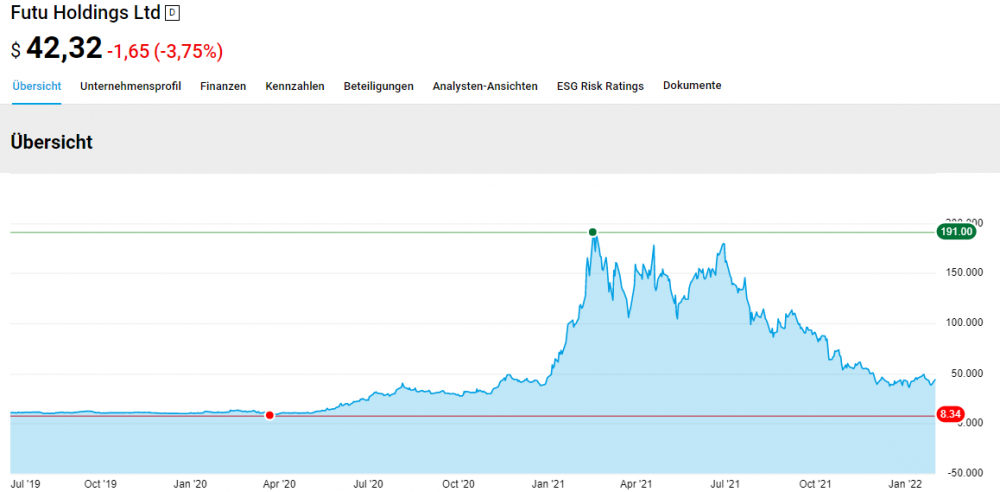Click the 50.000 y-axis value
This screenshot has height=492, width=1000.
click(966, 373)
